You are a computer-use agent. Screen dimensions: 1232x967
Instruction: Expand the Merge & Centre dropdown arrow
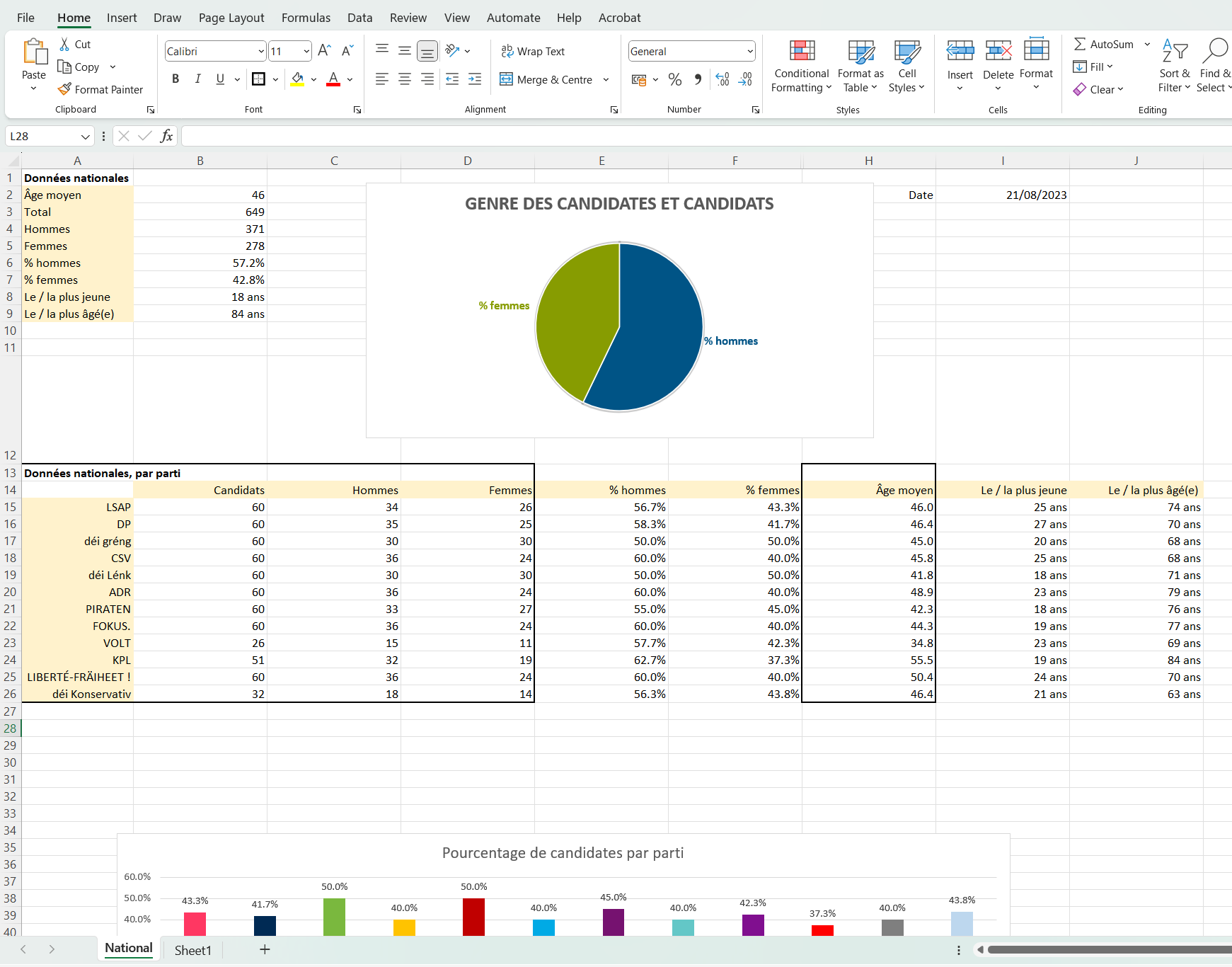click(606, 79)
